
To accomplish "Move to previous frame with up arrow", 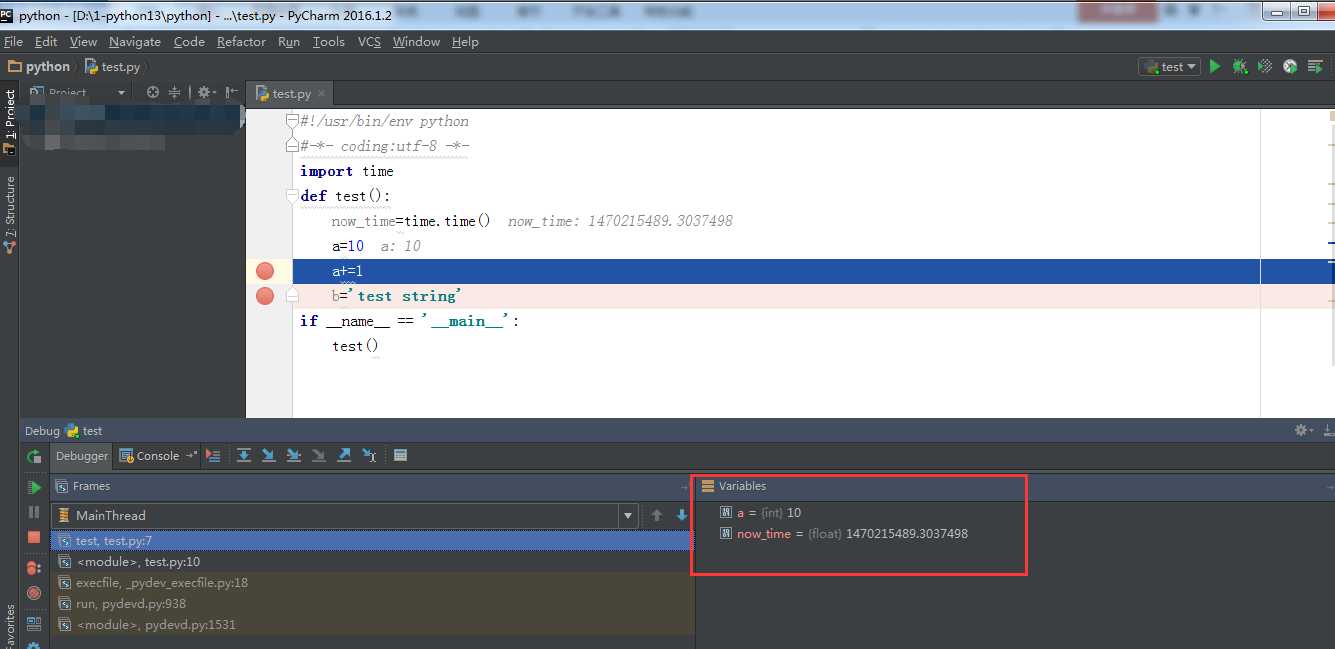I will coord(657,515).
